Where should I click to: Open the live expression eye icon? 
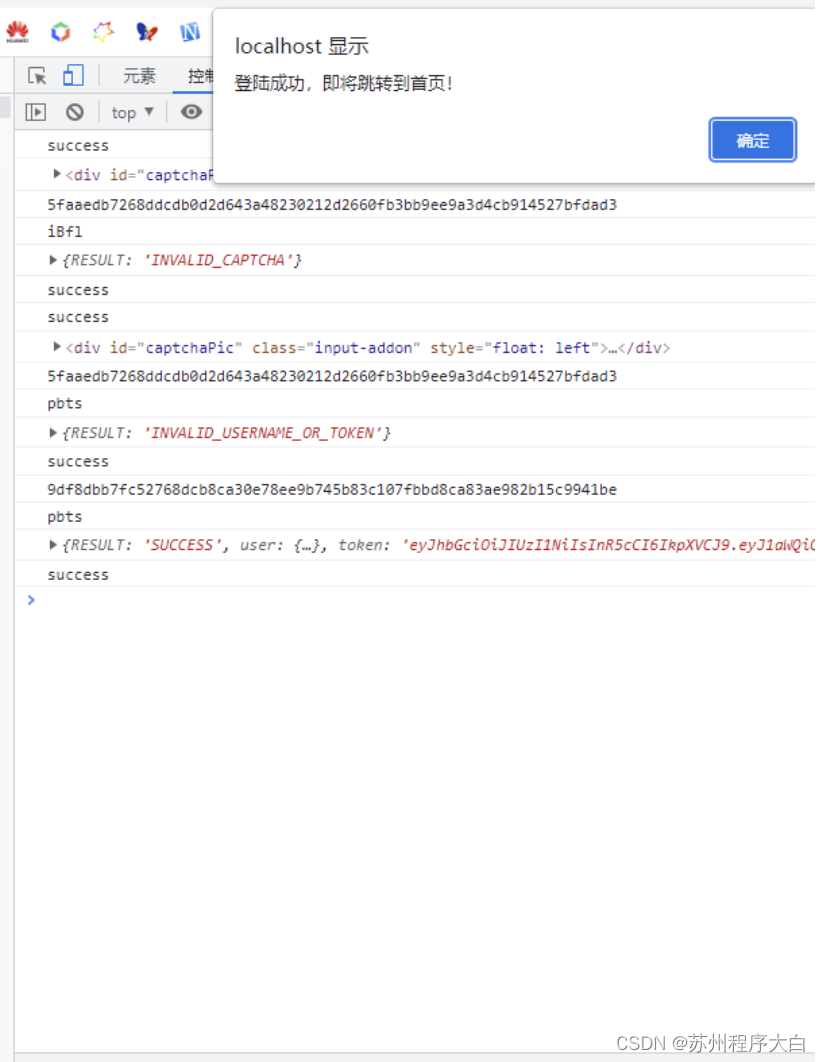192,112
